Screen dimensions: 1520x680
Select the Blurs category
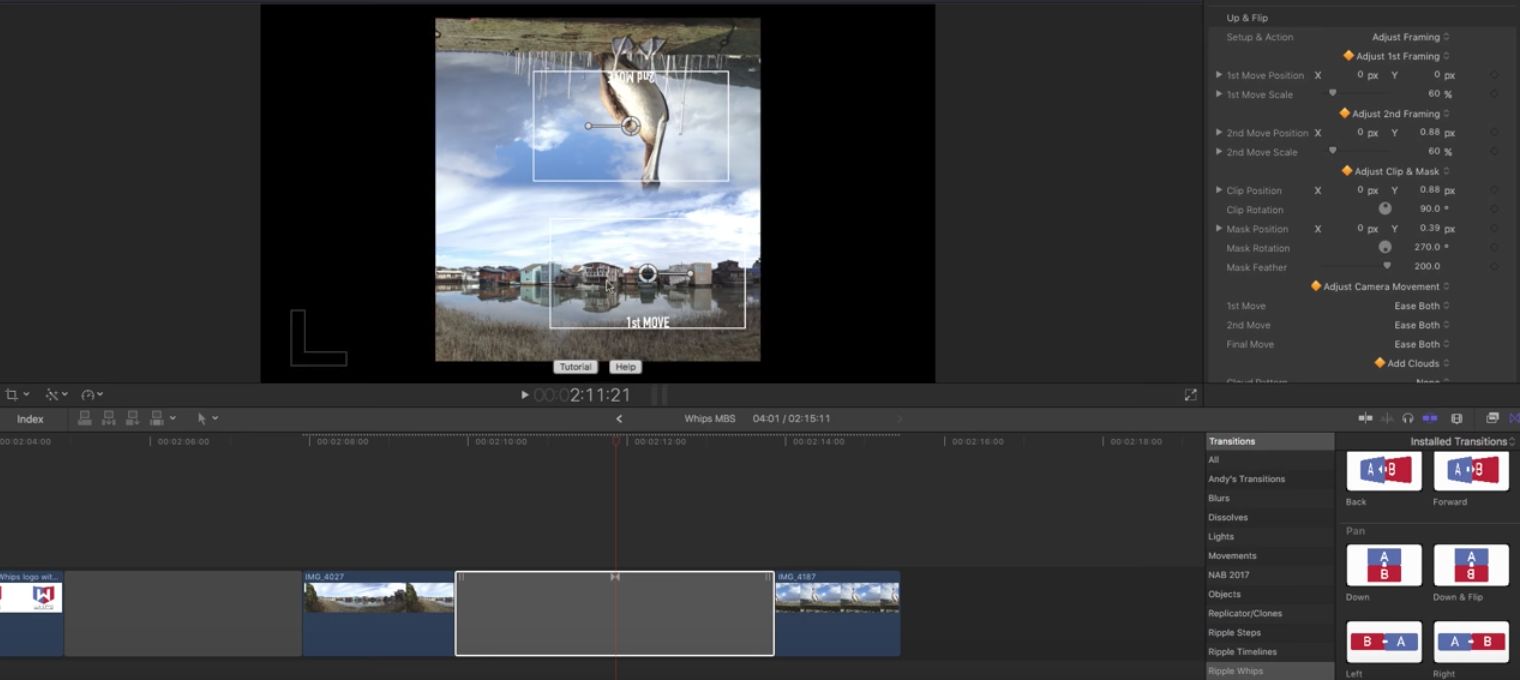(1270, 498)
